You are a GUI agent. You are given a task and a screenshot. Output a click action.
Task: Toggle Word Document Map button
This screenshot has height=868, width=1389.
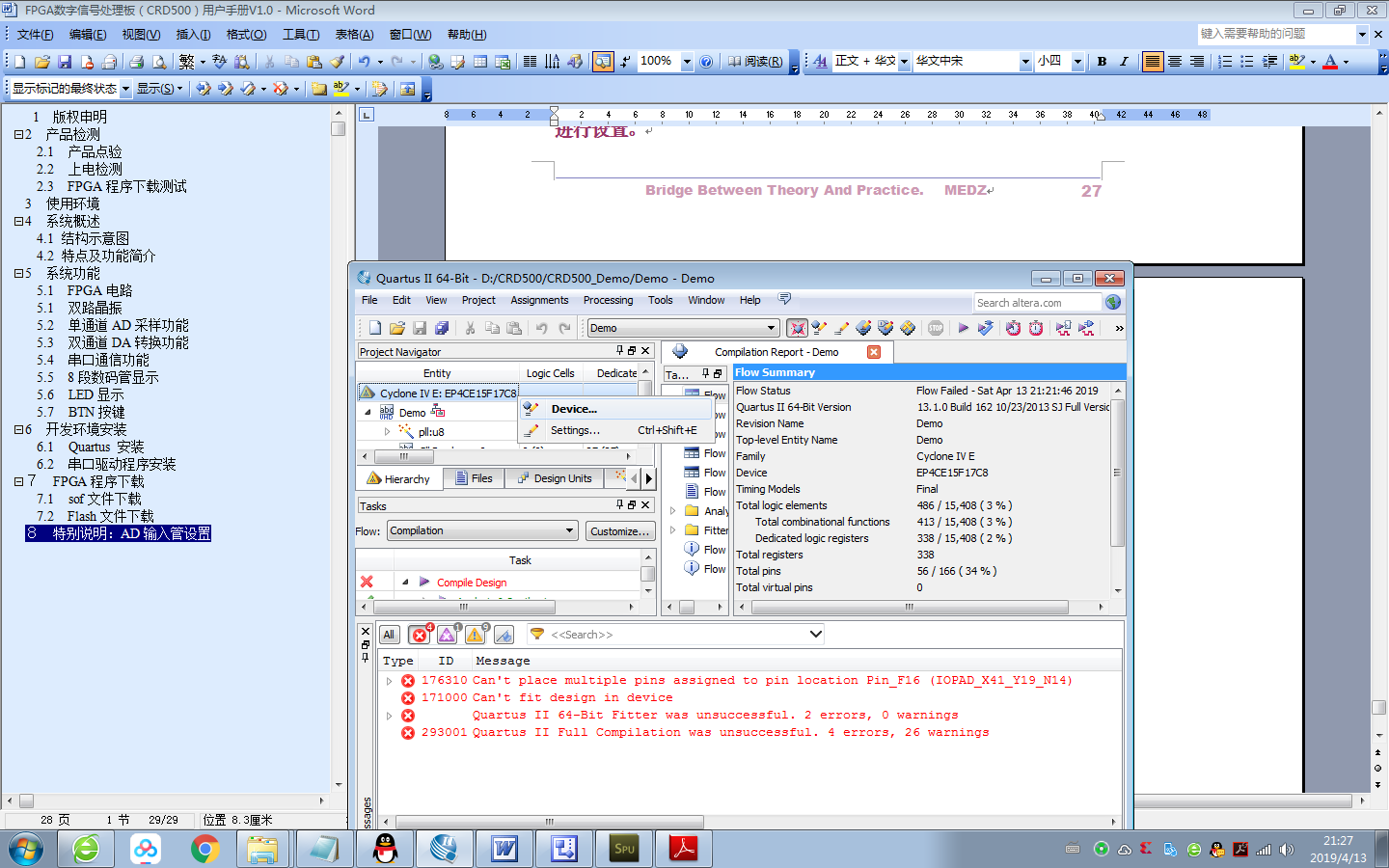tap(603, 62)
